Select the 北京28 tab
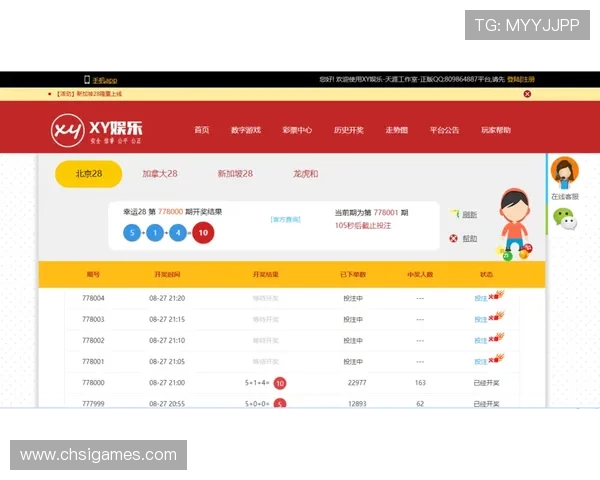This screenshot has height=480, width=600. tap(89, 174)
